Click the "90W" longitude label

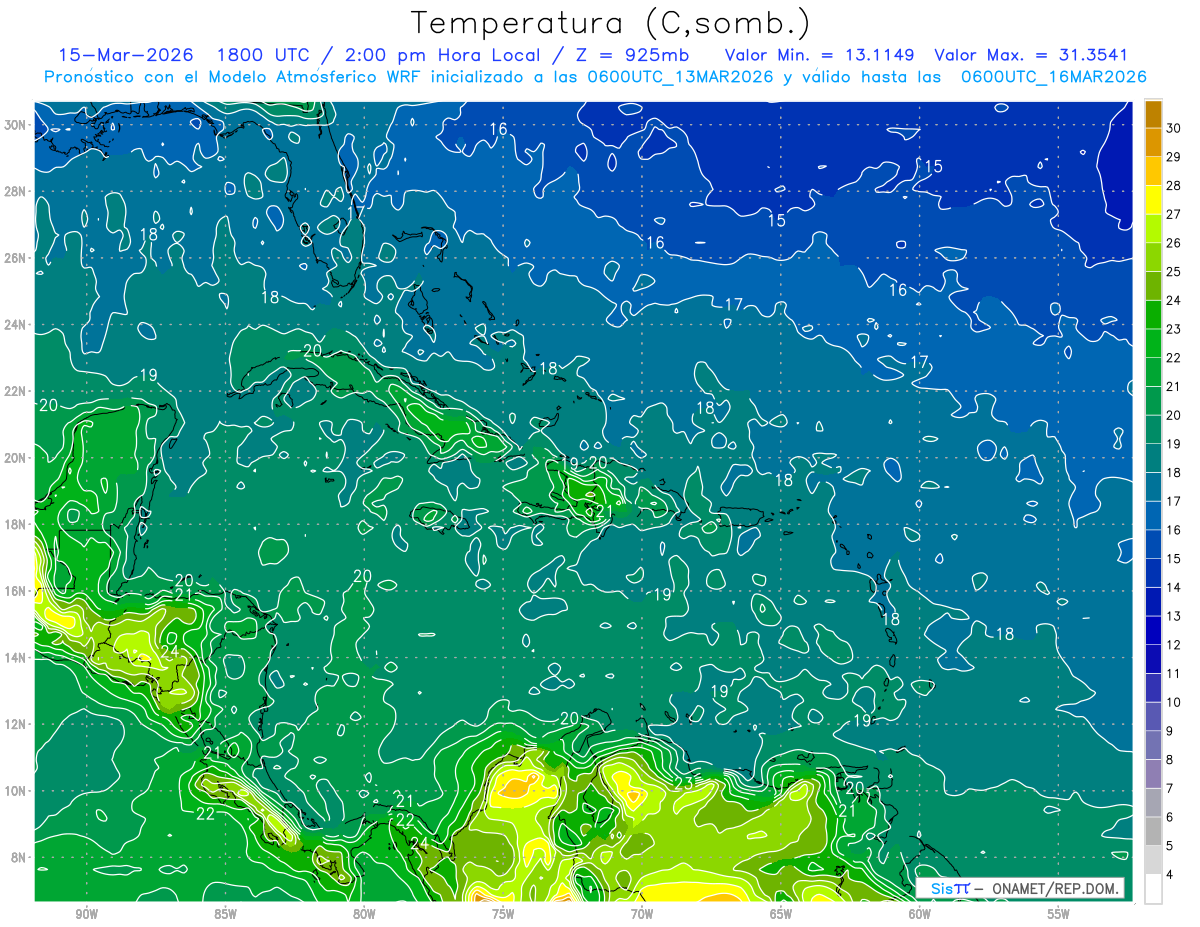click(x=86, y=914)
